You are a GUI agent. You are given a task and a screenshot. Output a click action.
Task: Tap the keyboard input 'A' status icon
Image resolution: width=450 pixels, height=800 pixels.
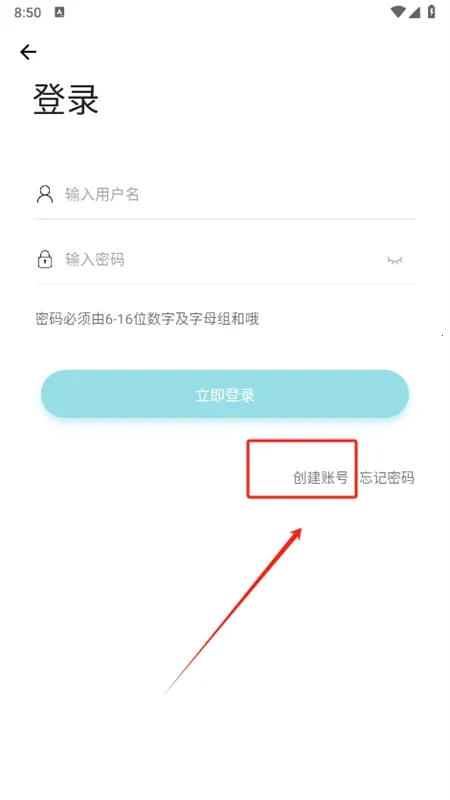point(59,12)
